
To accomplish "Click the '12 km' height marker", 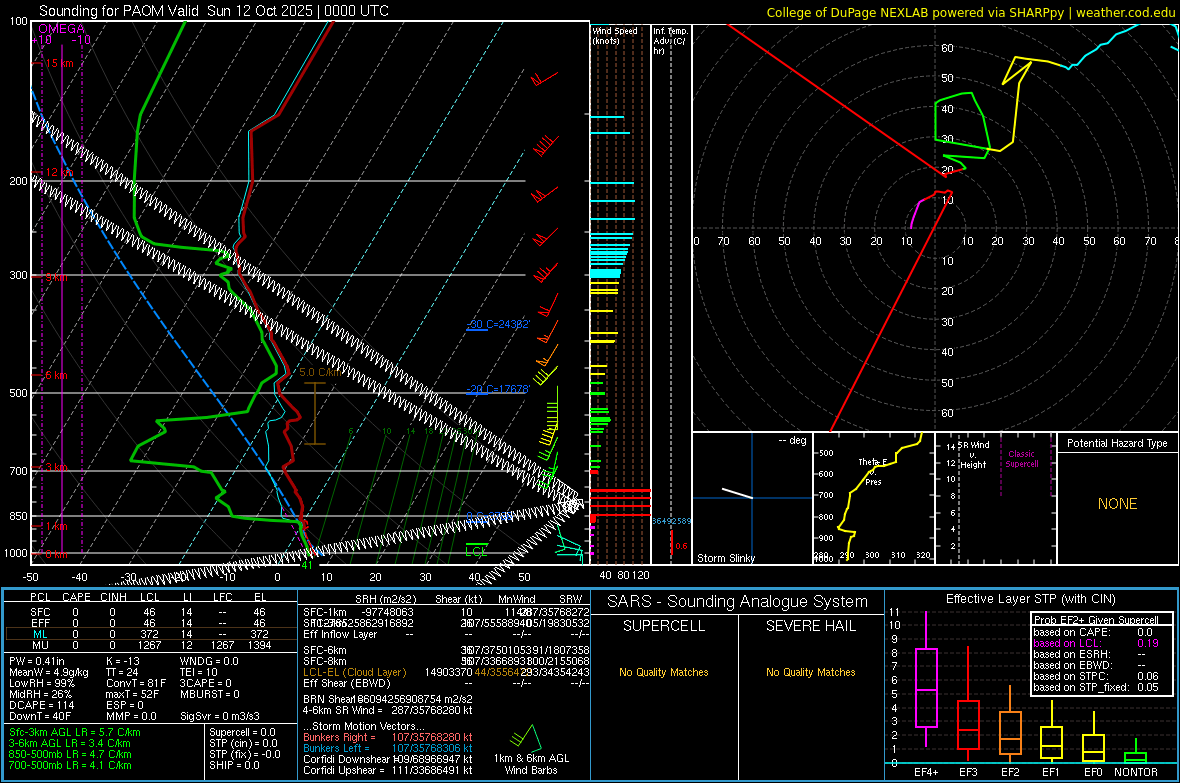I will (59, 172).
